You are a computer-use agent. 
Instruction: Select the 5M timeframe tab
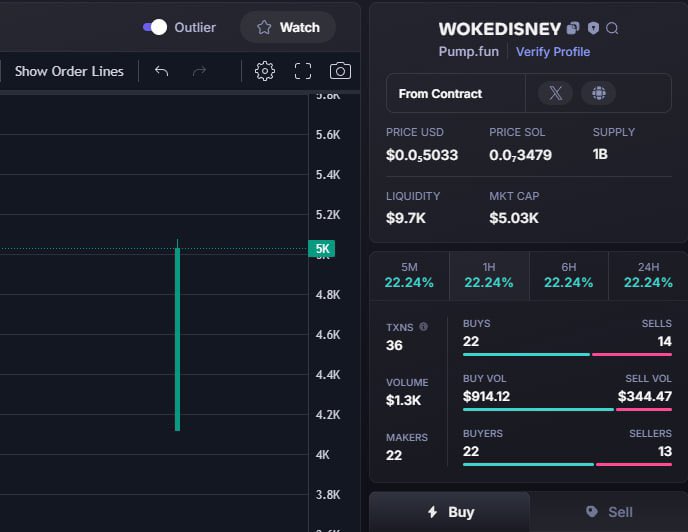[x=409, y=276]
